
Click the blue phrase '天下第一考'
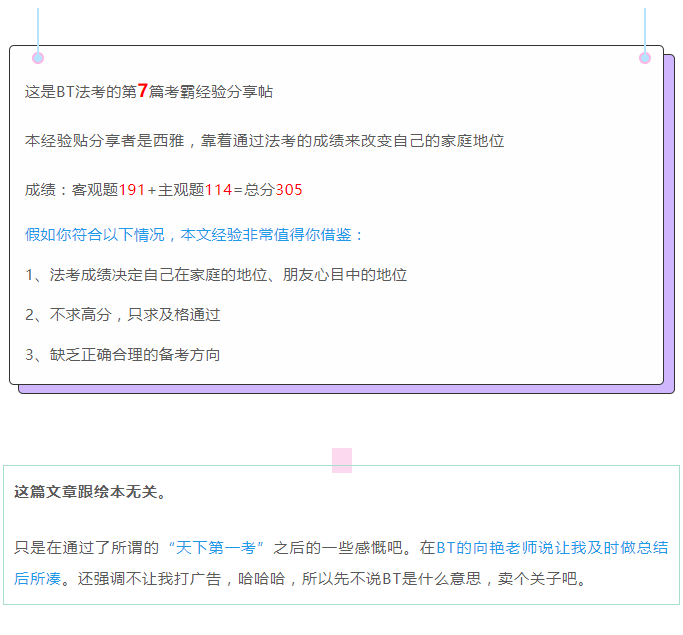click(216, 547)
